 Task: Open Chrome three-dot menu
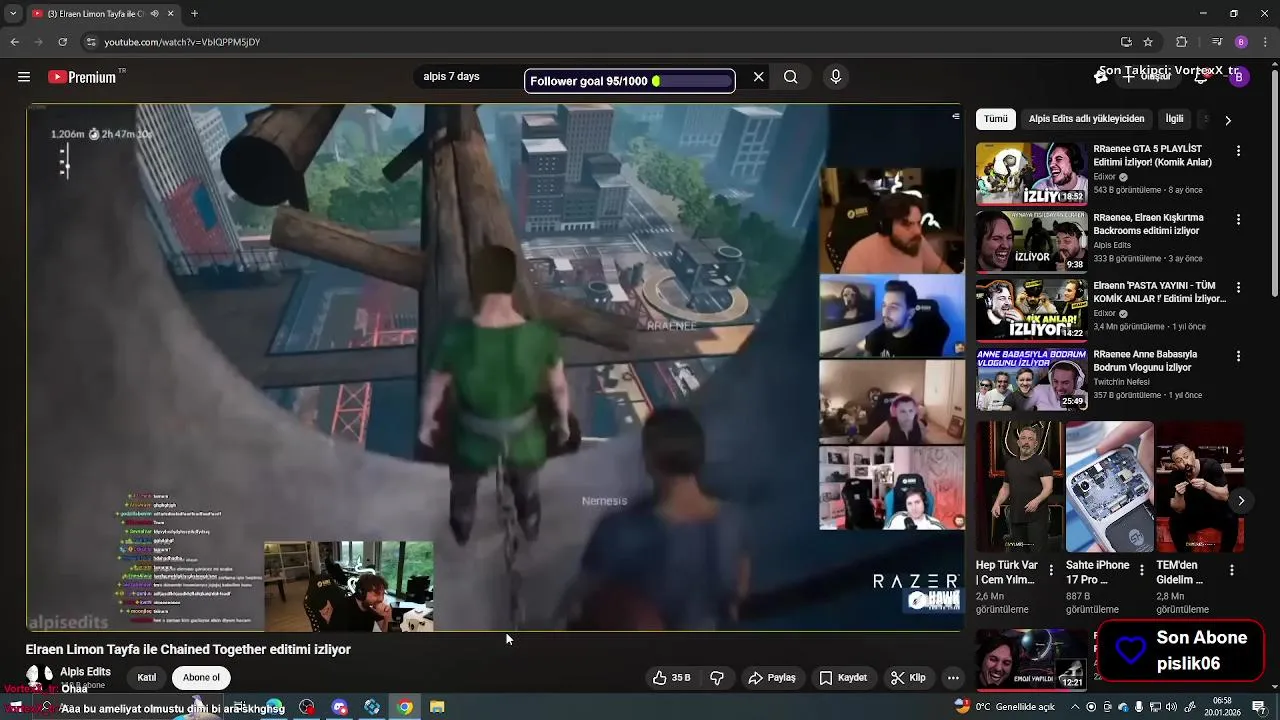pyautogui.click(x=1264, y=42)
